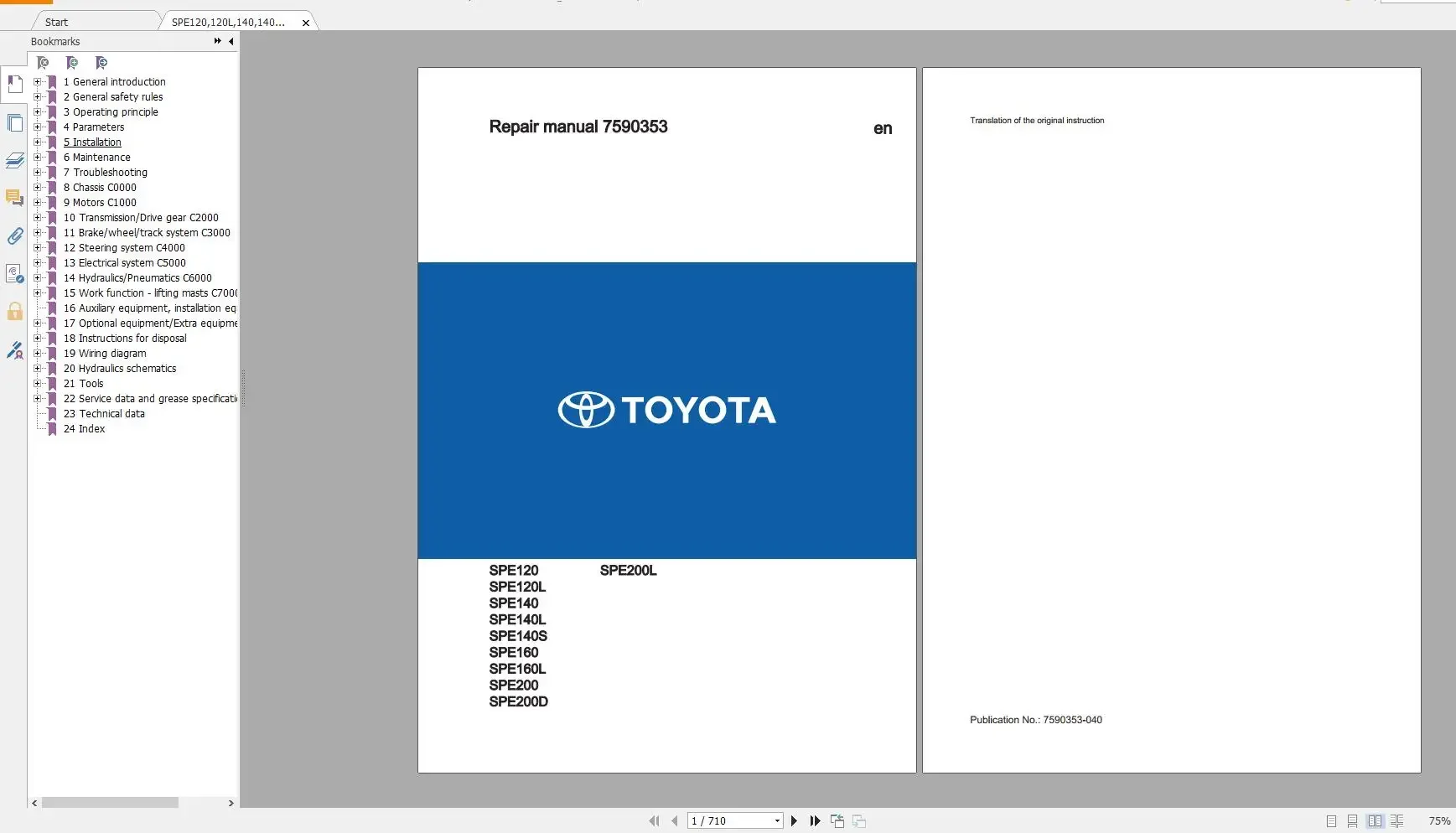Click the Publication No. 7590353-040 text

(1036, 720)
